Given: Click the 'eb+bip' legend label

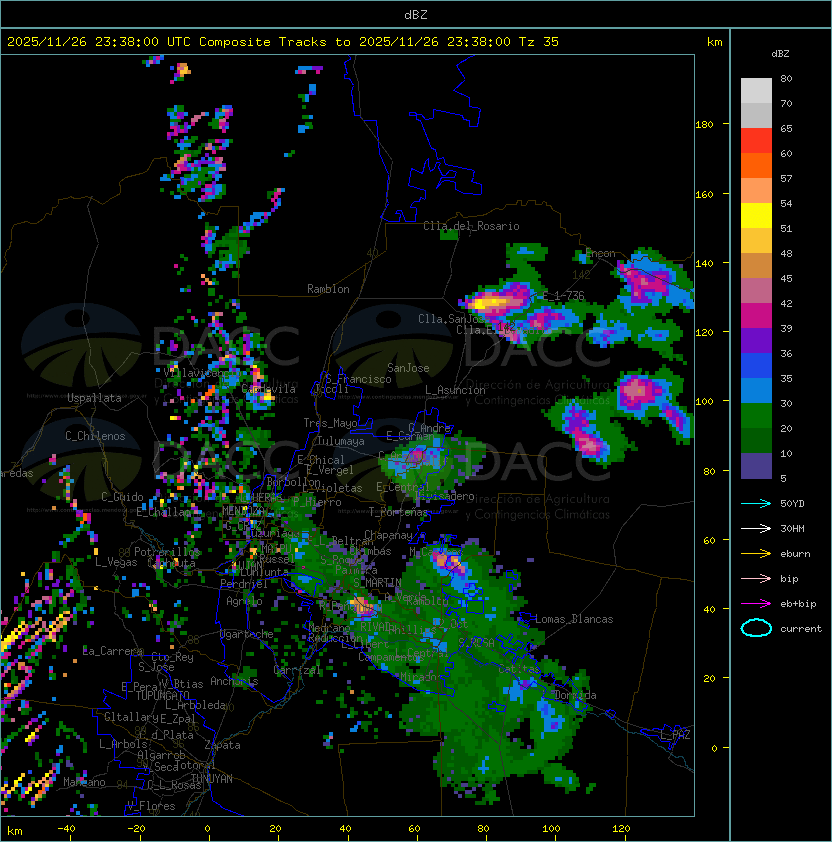Looking at the screenshot, I should [798, 604].
